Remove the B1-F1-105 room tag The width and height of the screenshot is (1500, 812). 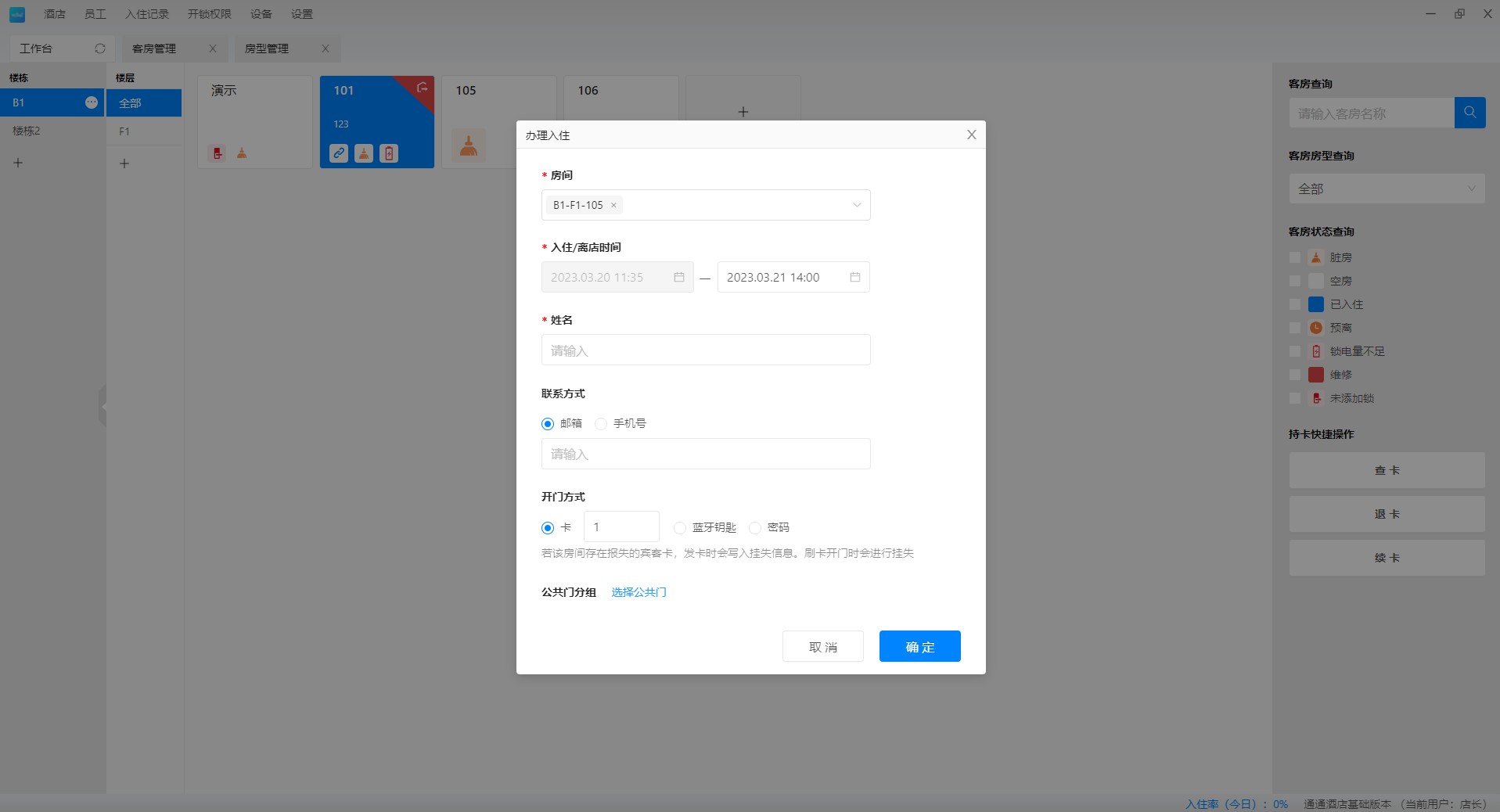click(614, 205)
